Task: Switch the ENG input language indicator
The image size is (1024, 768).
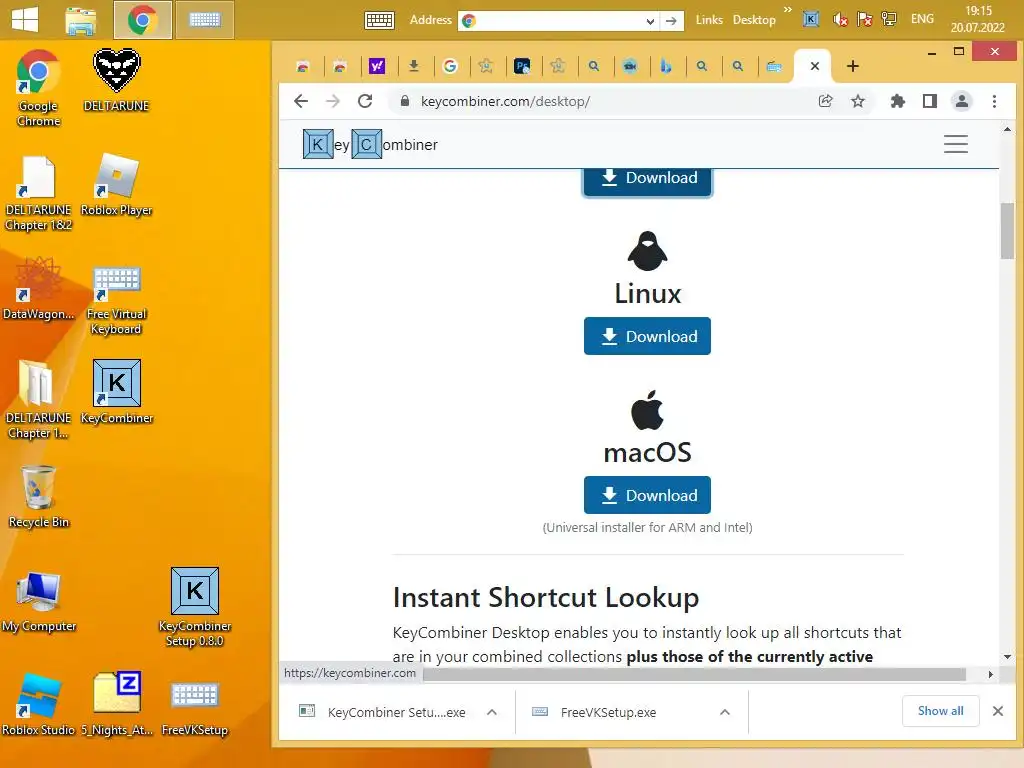Action: 921,19
